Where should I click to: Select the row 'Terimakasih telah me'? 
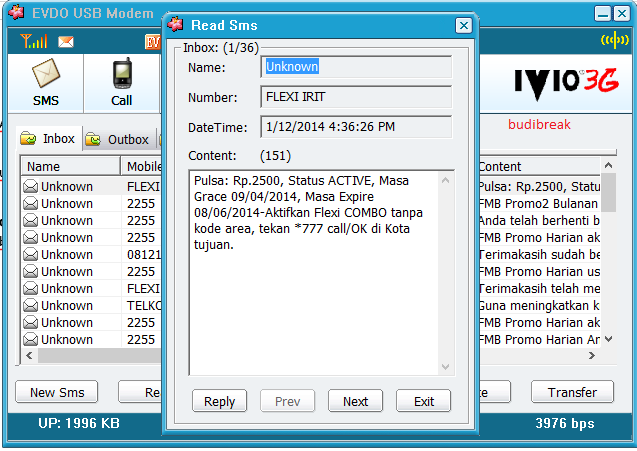(x=540, y=288)
